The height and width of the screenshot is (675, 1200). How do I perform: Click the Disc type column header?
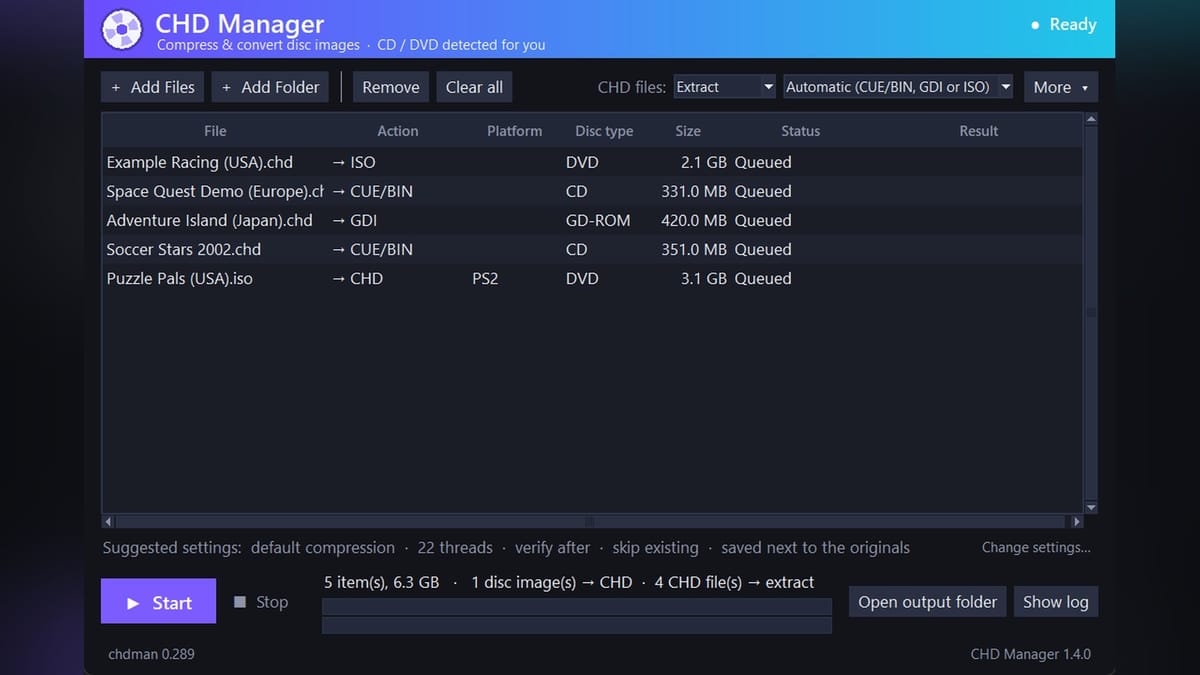click(604, 131)
